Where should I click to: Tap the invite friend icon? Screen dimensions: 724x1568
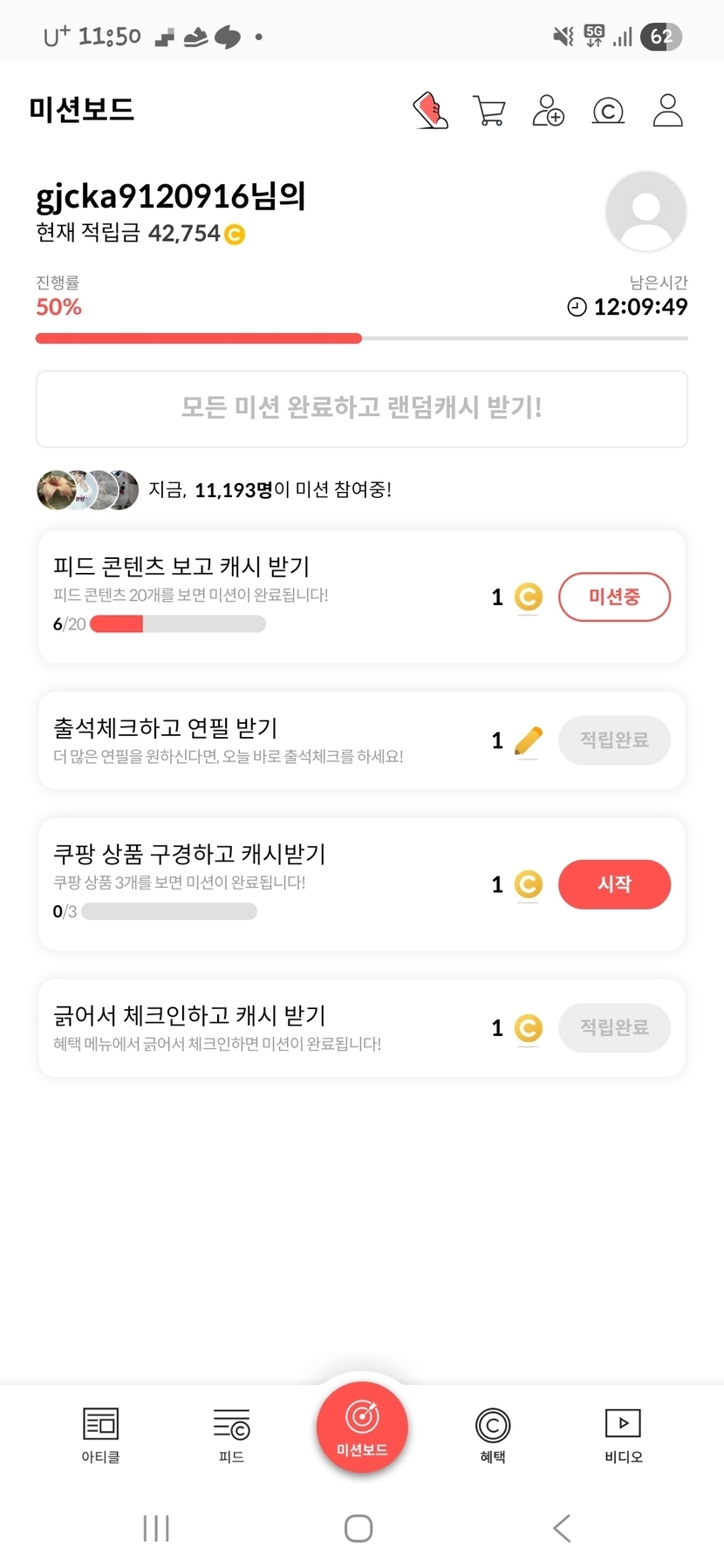click(x=548, y=111)
